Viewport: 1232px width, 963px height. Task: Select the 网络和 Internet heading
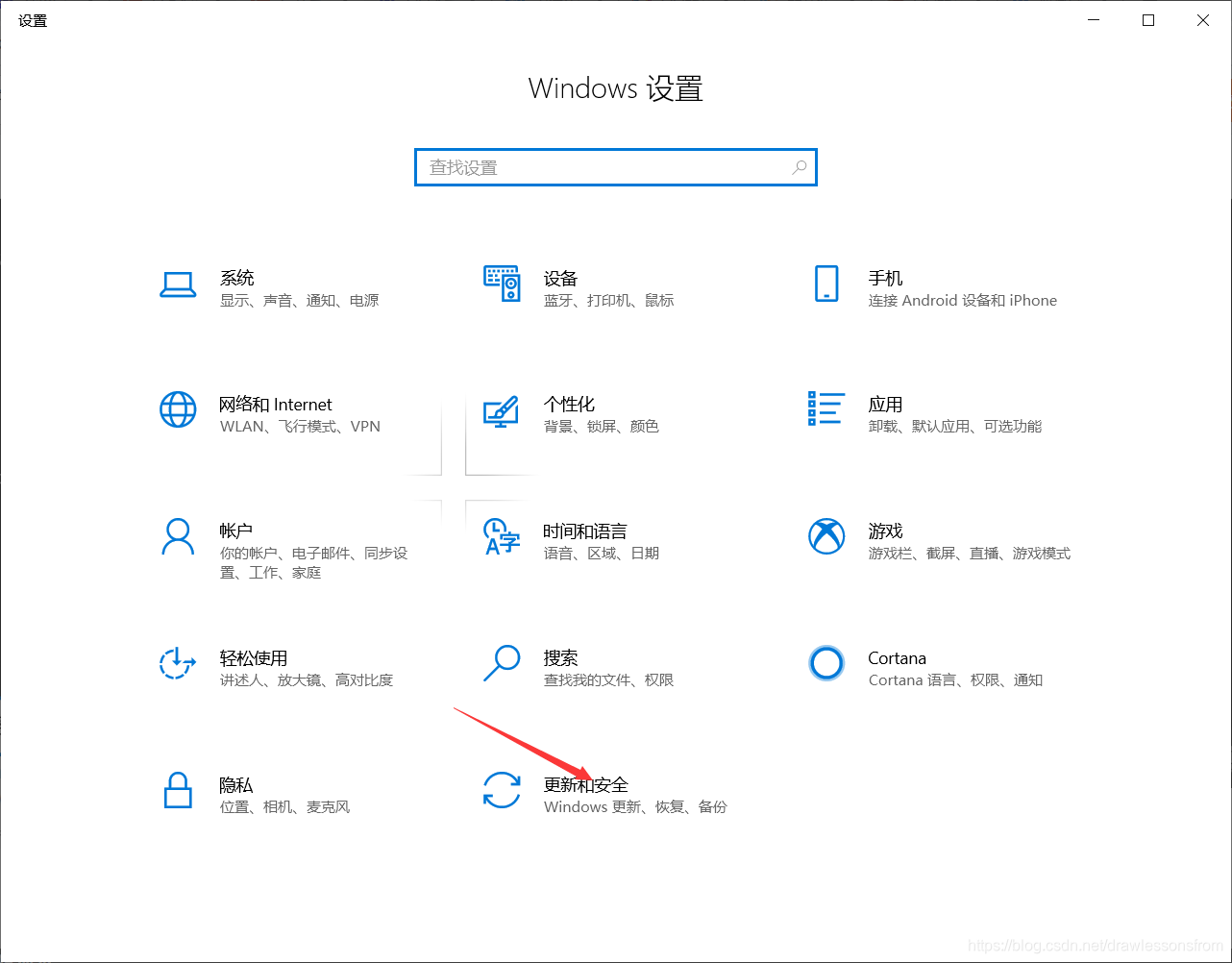276,405
